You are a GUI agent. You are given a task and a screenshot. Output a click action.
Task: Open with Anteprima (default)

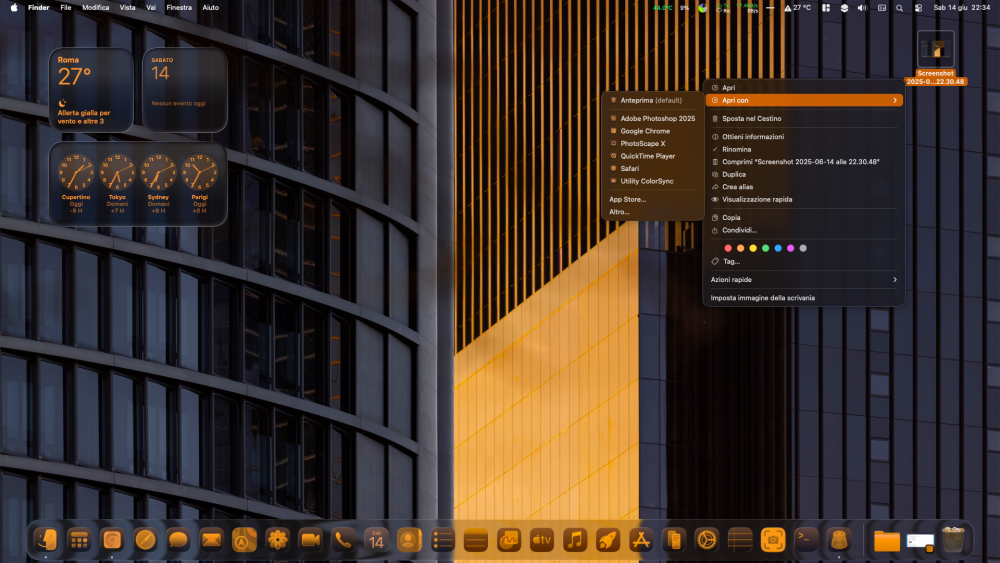tap(652, 100)
